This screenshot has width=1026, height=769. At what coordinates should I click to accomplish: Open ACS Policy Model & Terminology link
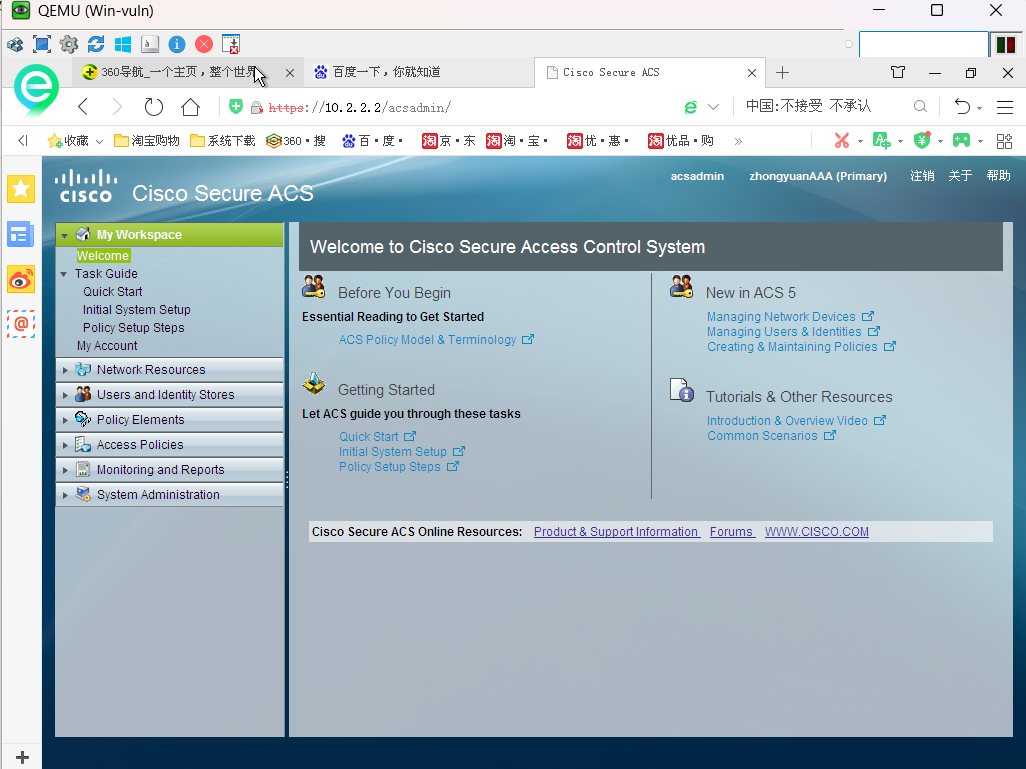[428, 340]
